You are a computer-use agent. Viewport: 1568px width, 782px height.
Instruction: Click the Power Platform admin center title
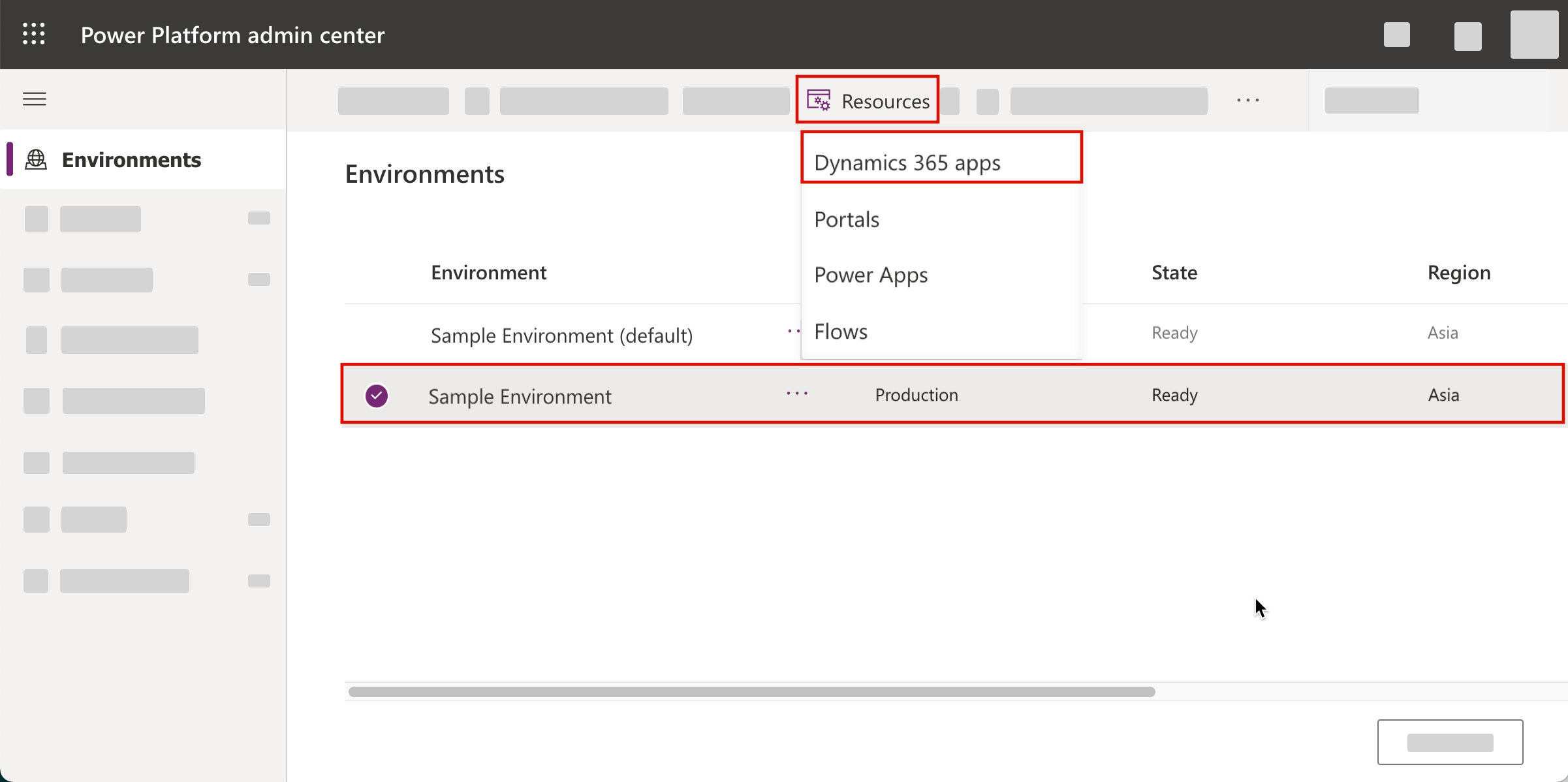pos(232,35)
